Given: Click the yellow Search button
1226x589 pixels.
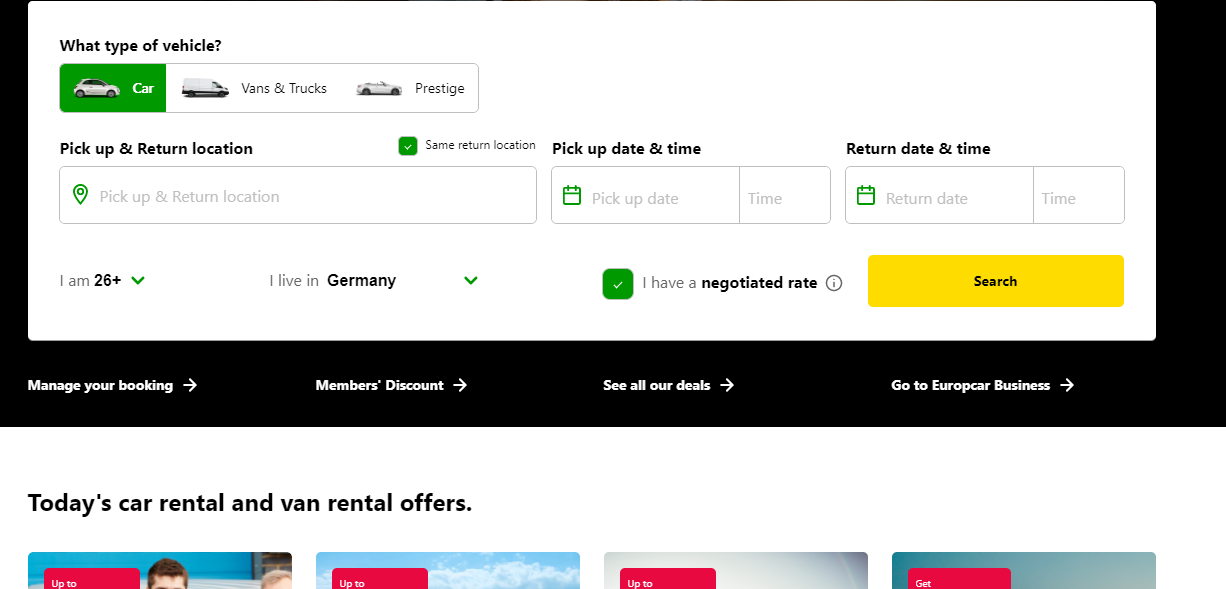Looking at the screenshot, I should tap(996, 281).
